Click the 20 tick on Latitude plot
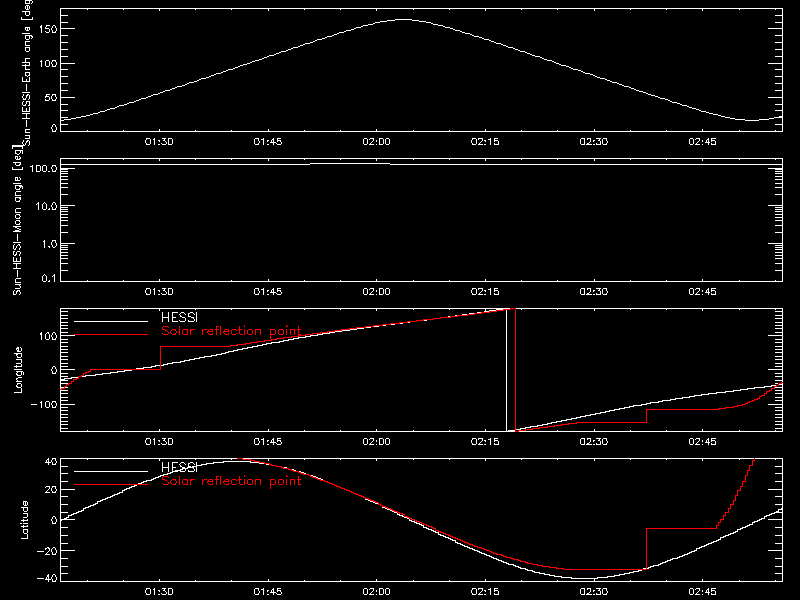The width and height of the screenshot is (800, 600). coord(52,489)
